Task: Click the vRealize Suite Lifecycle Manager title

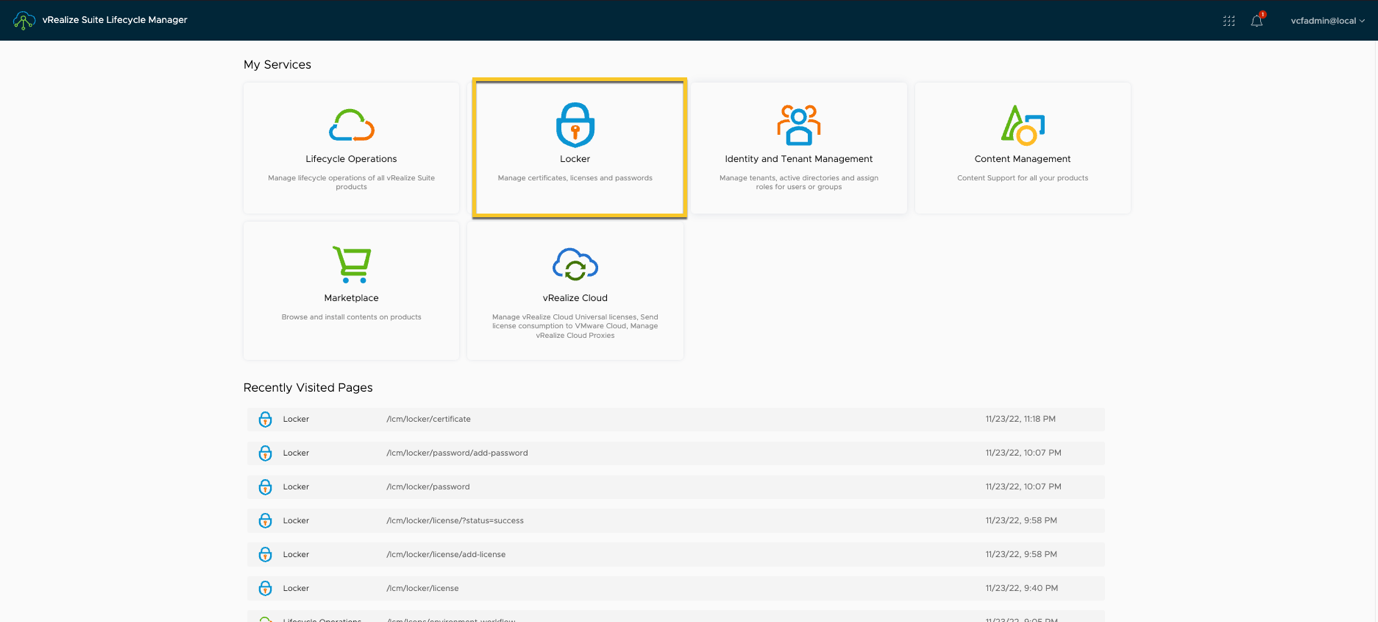Action: coord(115,20)
